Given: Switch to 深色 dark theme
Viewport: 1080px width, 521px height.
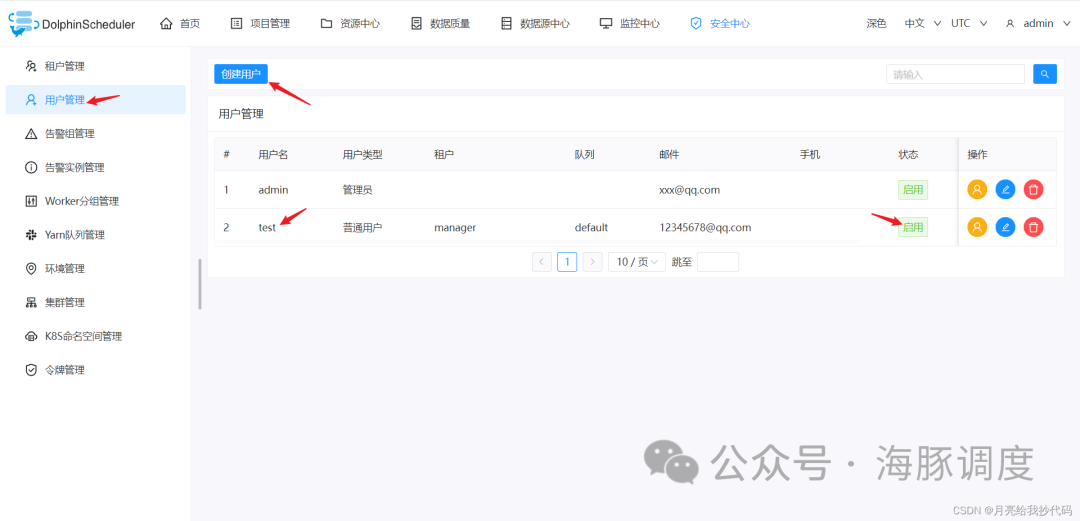Looking at the screenshot, I should pos(876,23).
